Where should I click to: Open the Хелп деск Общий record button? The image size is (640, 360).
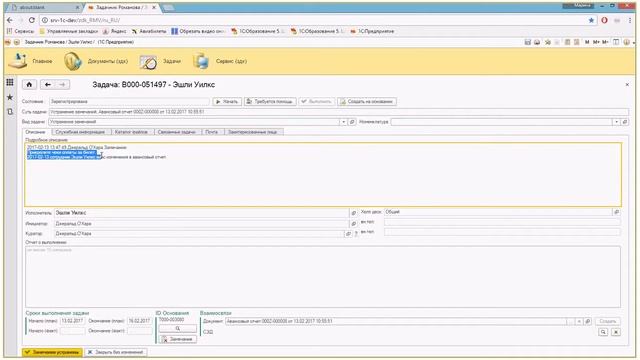coord(616,212)
